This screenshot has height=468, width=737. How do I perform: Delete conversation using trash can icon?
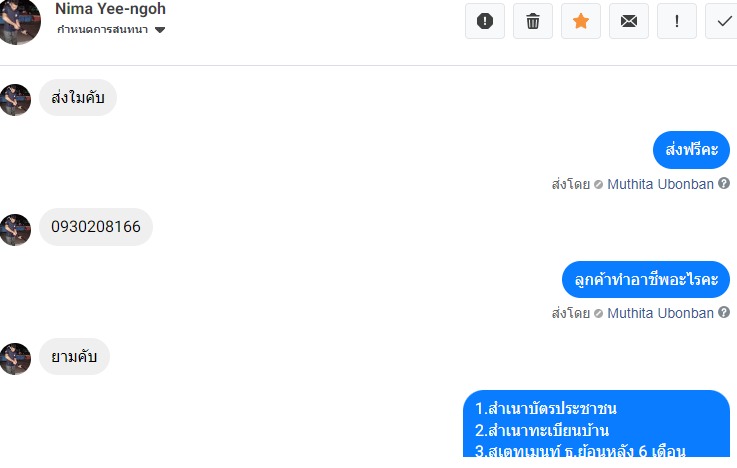tap(533, 21)
